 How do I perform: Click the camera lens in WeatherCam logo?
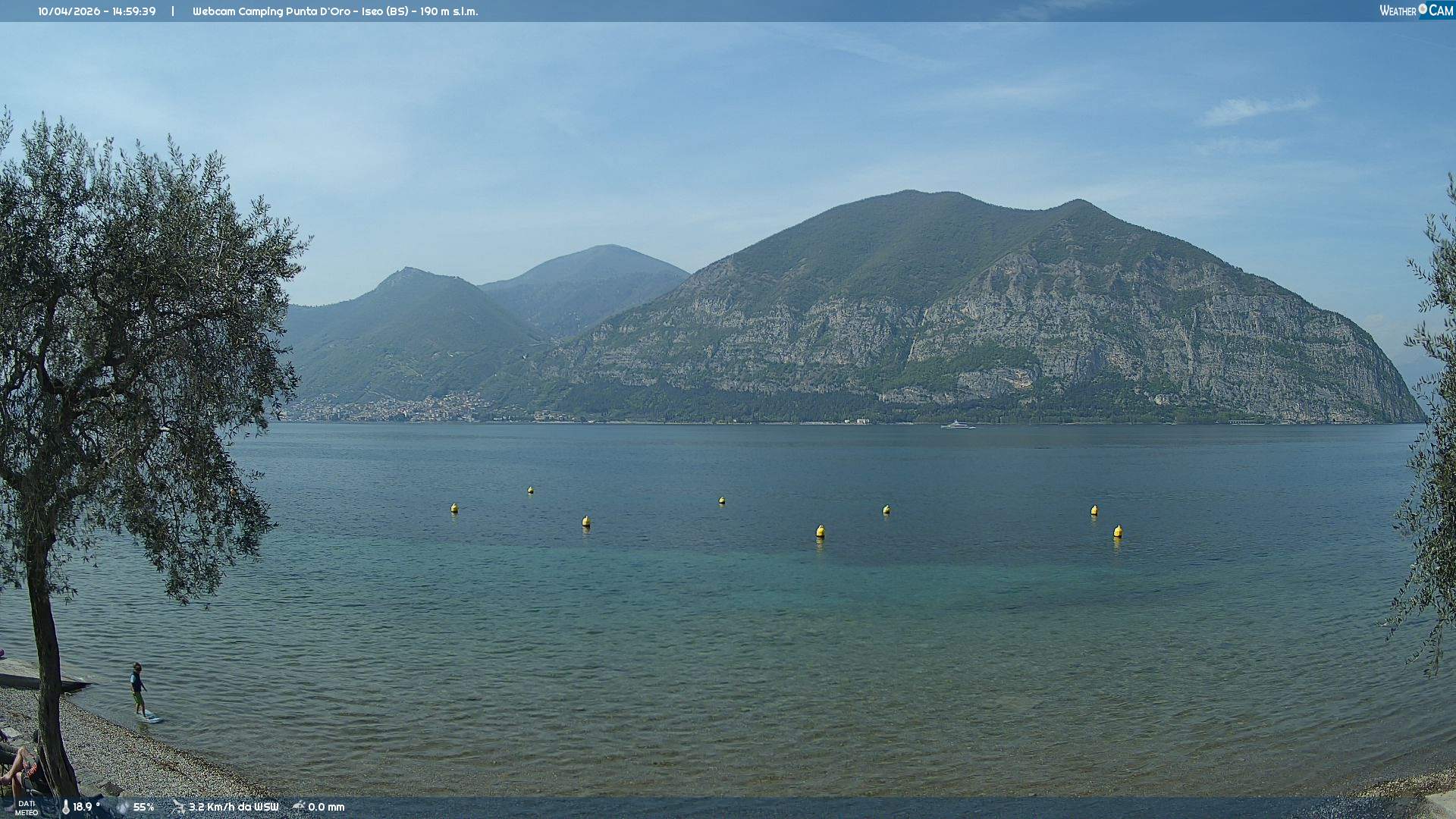(1423, 9)
